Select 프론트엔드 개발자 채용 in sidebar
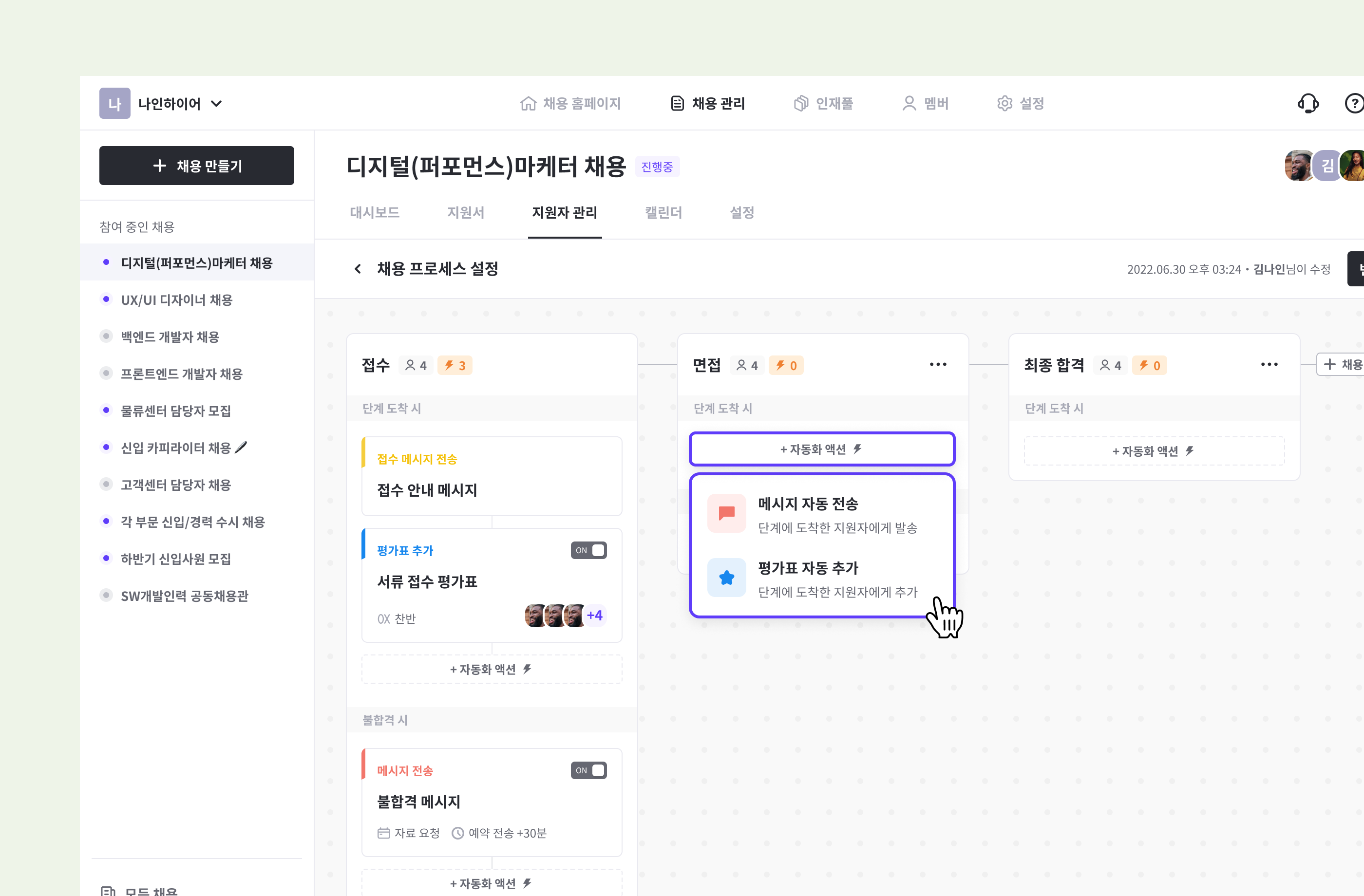 click(x=197, y=373)
